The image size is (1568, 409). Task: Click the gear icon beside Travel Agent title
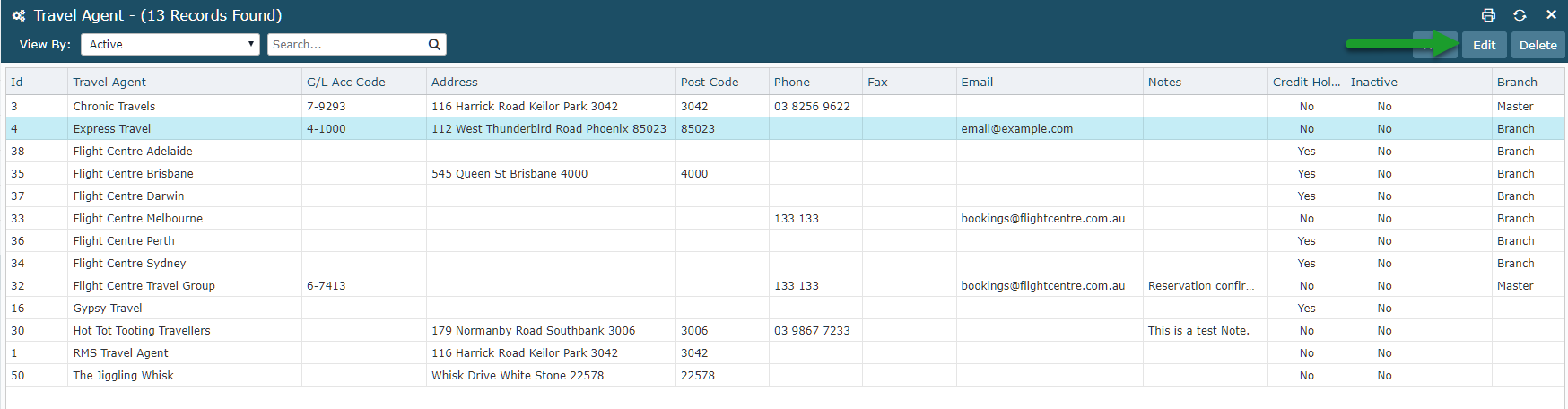19,15
